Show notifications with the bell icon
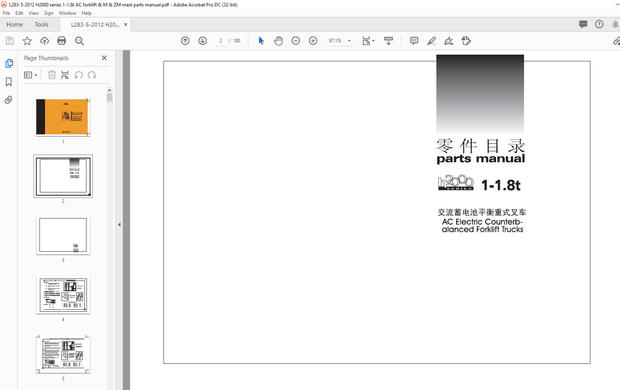This screenshot has height=390, width=620. (x=615, y=25)
